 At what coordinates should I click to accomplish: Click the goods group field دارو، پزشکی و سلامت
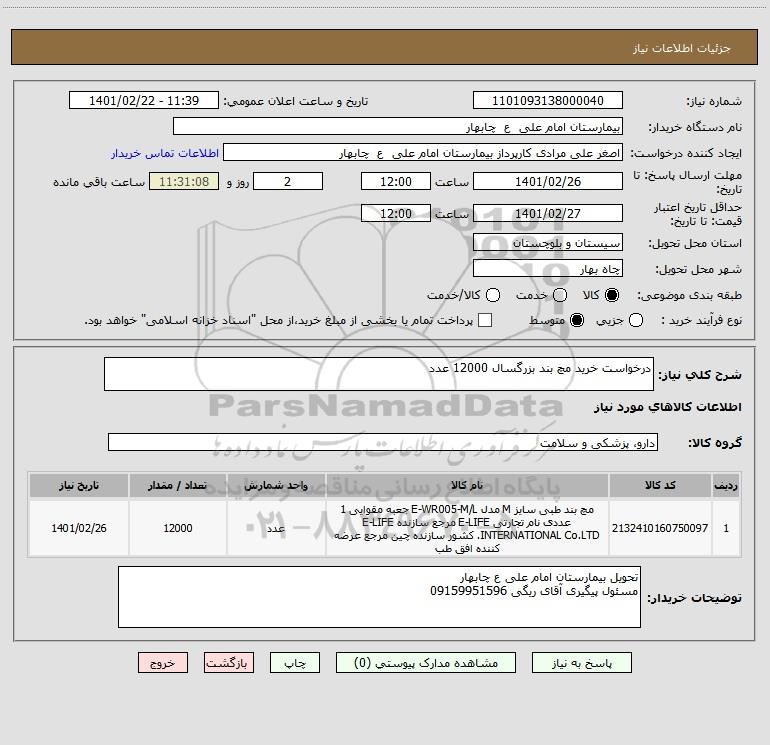tap(383, 442)
